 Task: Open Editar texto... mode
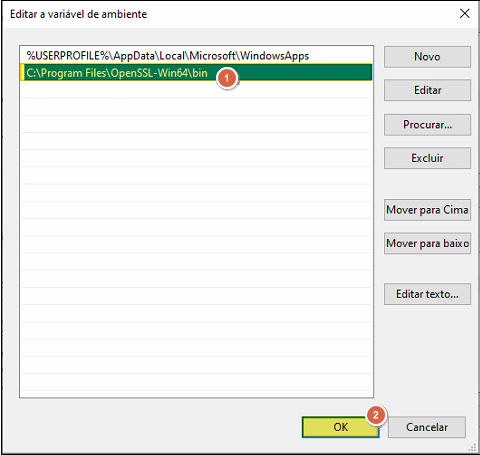pos(427,294)
